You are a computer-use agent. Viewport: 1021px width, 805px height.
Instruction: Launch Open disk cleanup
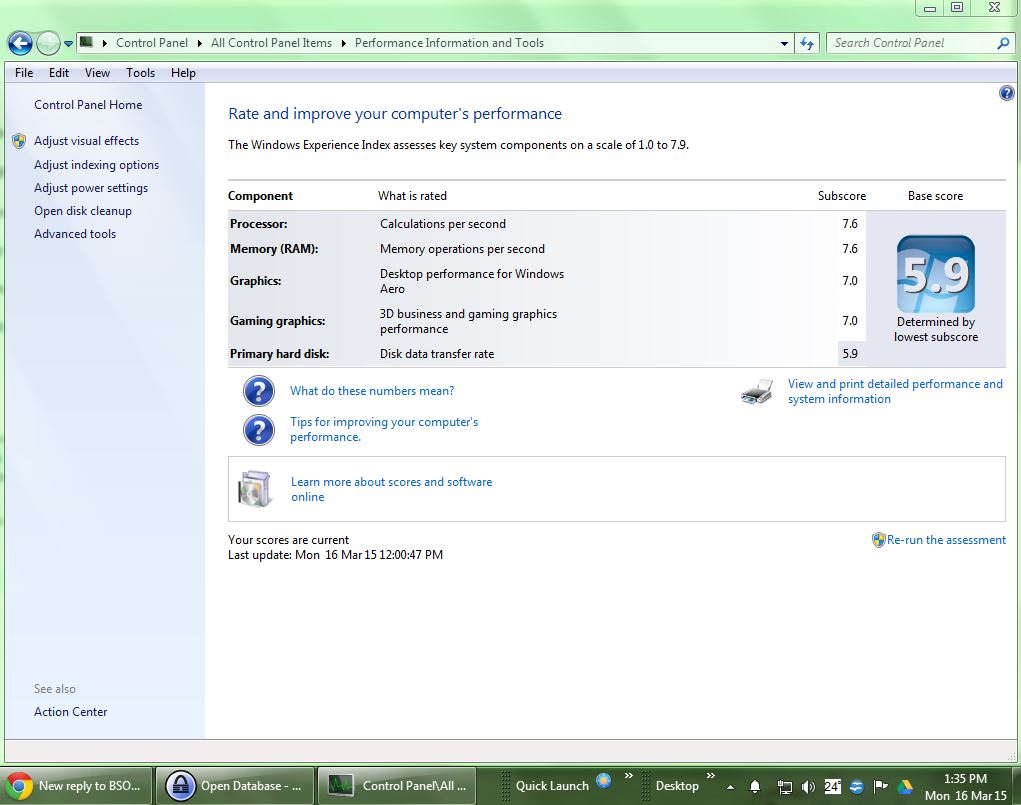83,211
